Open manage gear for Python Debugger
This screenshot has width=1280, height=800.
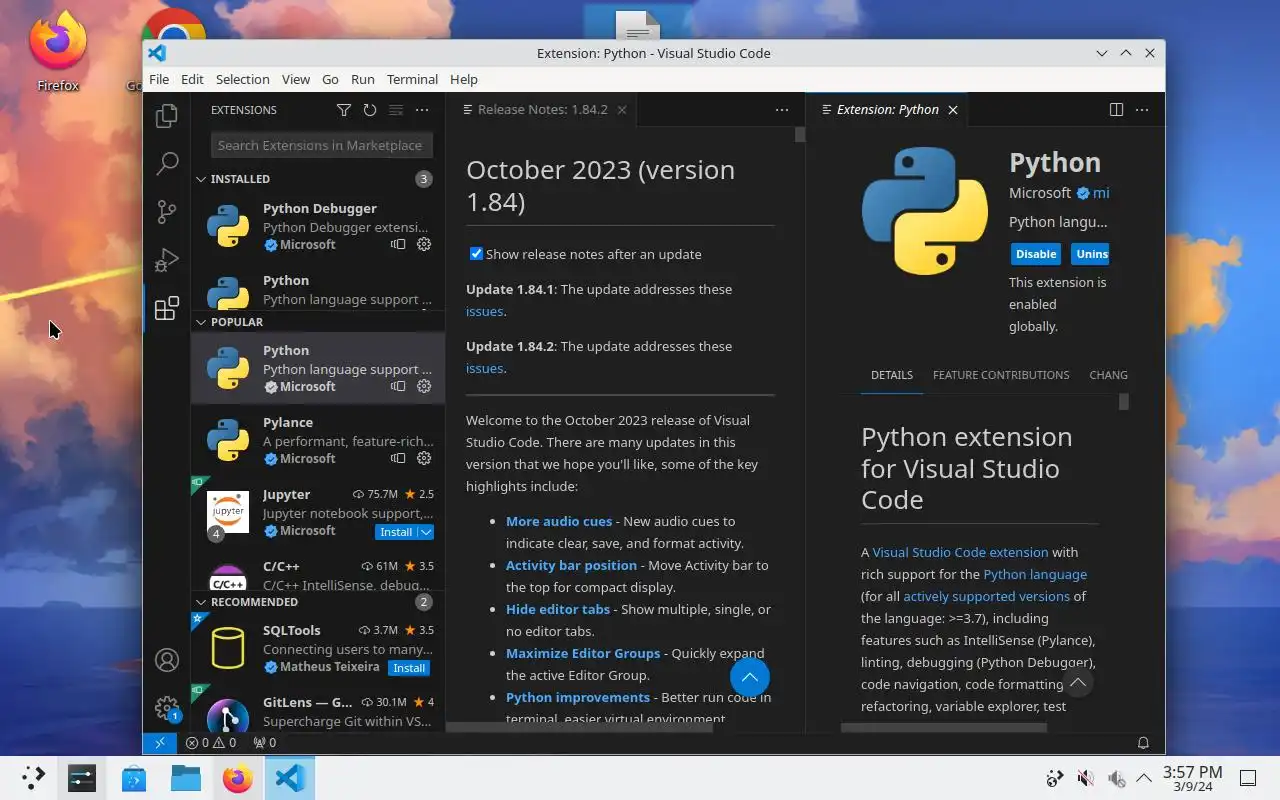pyautogui.click(x=424, y=244)
